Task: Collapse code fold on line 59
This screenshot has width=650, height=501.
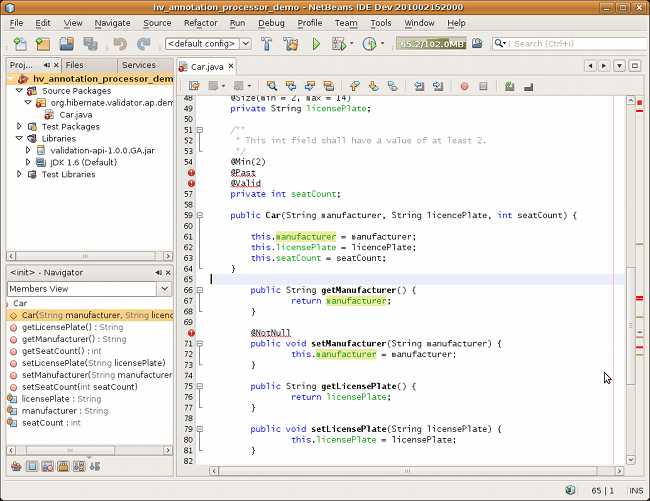Action: click(200, 215)
